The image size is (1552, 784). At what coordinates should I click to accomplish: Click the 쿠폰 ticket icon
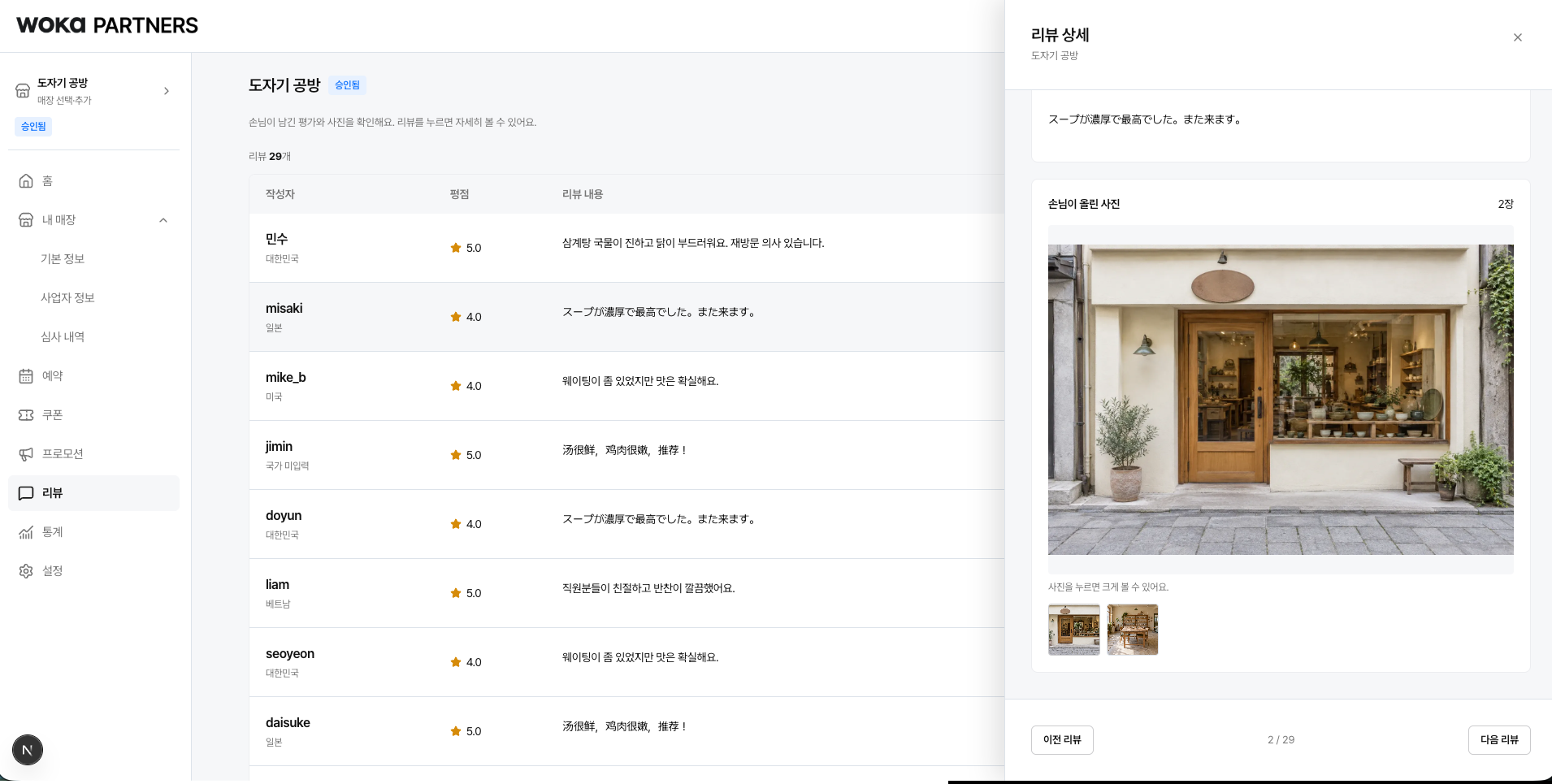[26, 415]
